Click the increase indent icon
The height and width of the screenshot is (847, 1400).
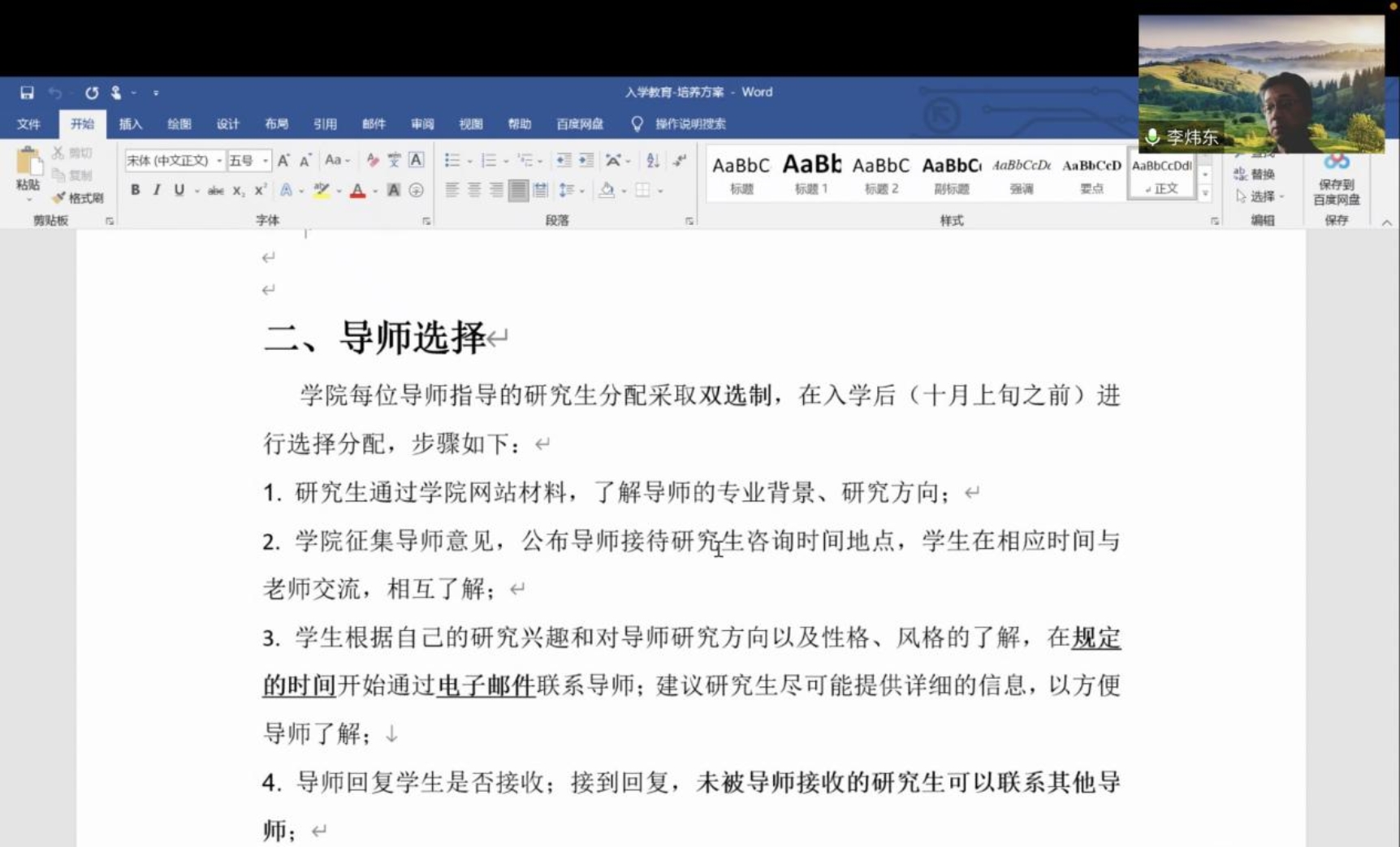(x=585, y=160)
